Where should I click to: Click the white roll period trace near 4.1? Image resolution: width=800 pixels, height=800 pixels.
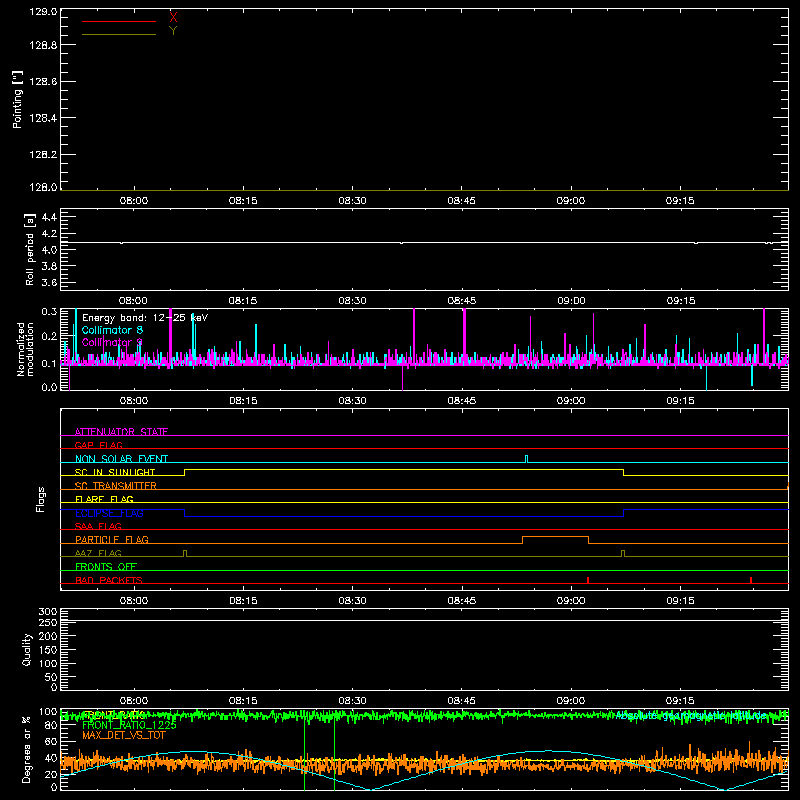[x=424, y=243]
